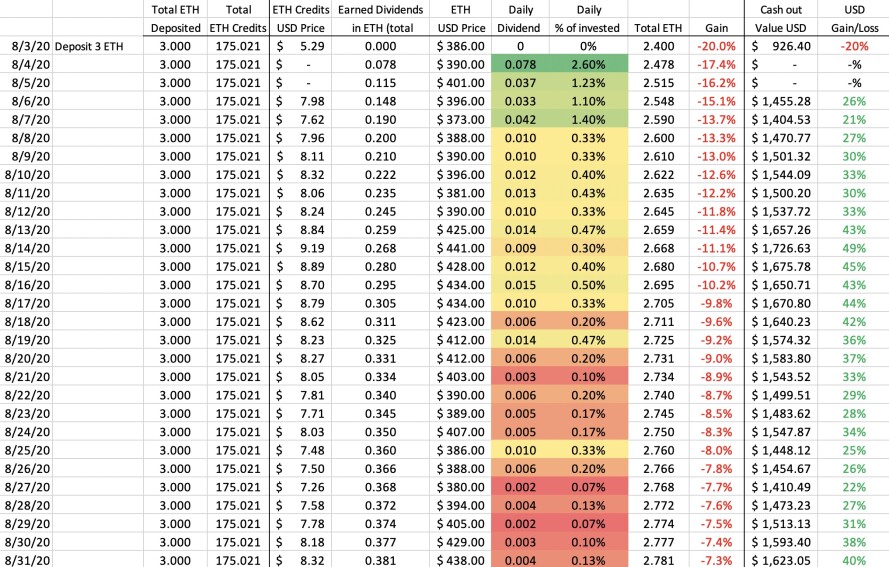The width and height of the screenshot is (889, 567).
Task: Click the 0.381 earned dividends cell
Action: click(x=380, y=560)
